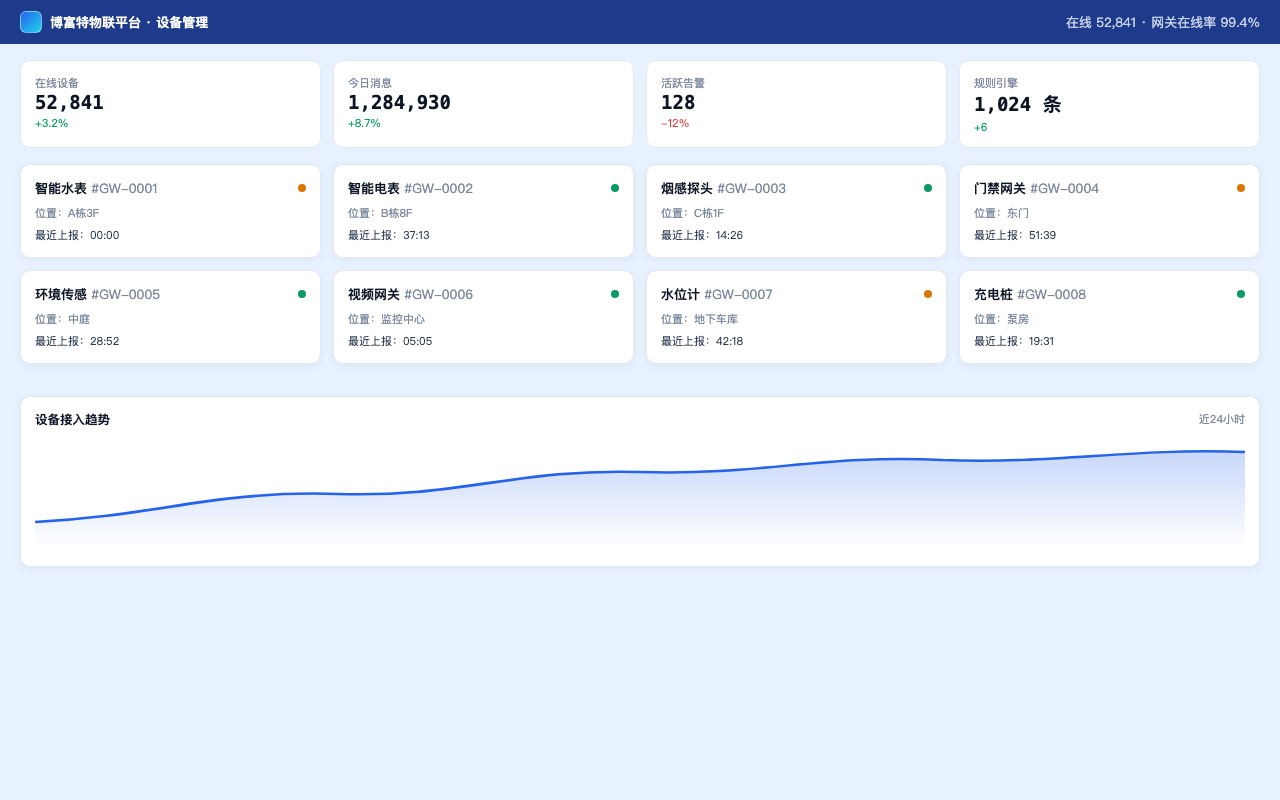Click the 设备接入趋势 chart title
This screenshot has width=1280, height=800.
(72, 419)
